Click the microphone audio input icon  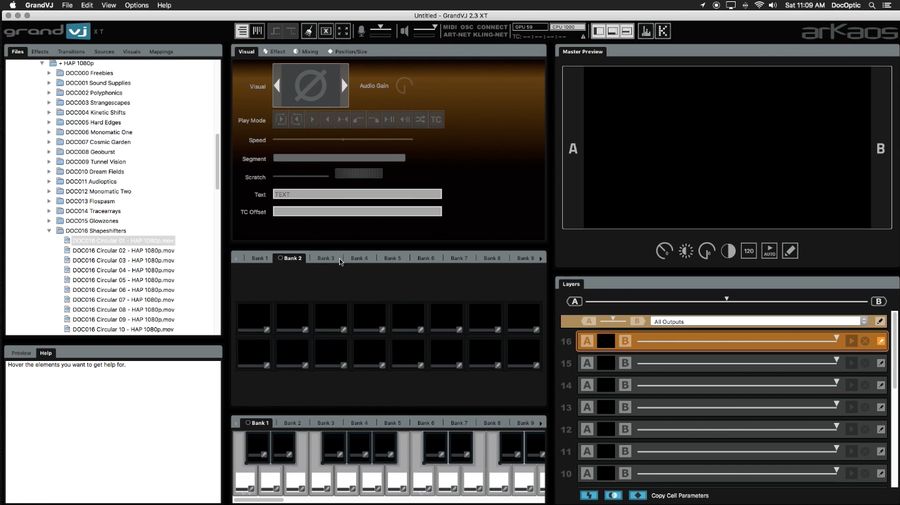(x=361, y=31)
